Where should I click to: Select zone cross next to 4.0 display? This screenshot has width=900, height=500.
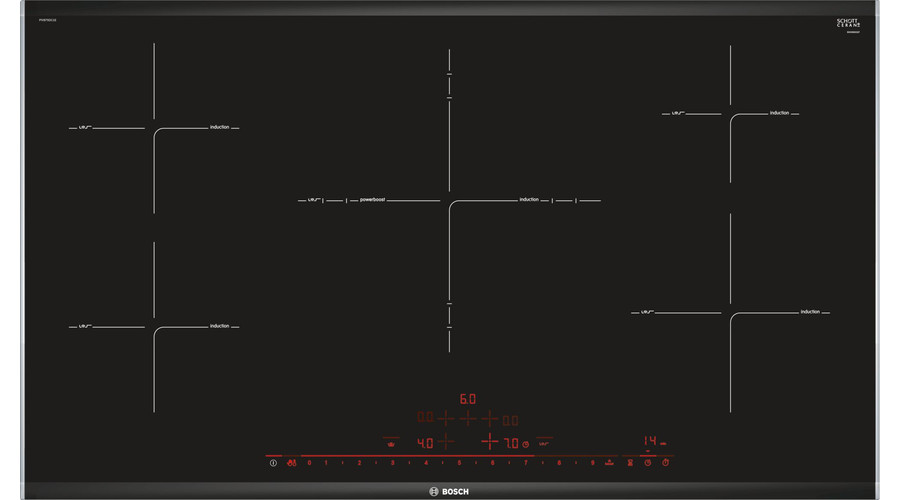[x=446, y=442]
